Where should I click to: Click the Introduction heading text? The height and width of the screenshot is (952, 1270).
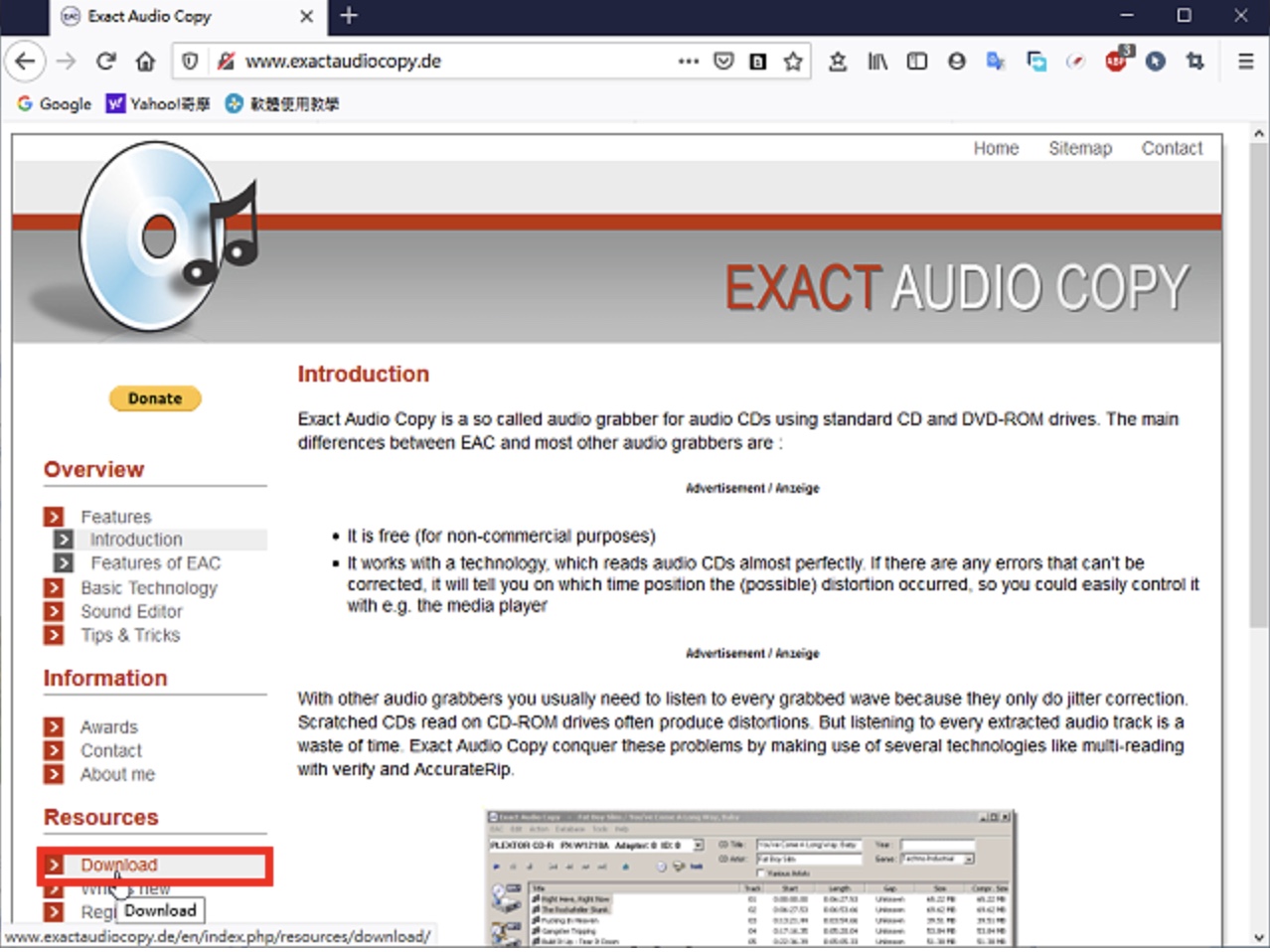point(364,375)
